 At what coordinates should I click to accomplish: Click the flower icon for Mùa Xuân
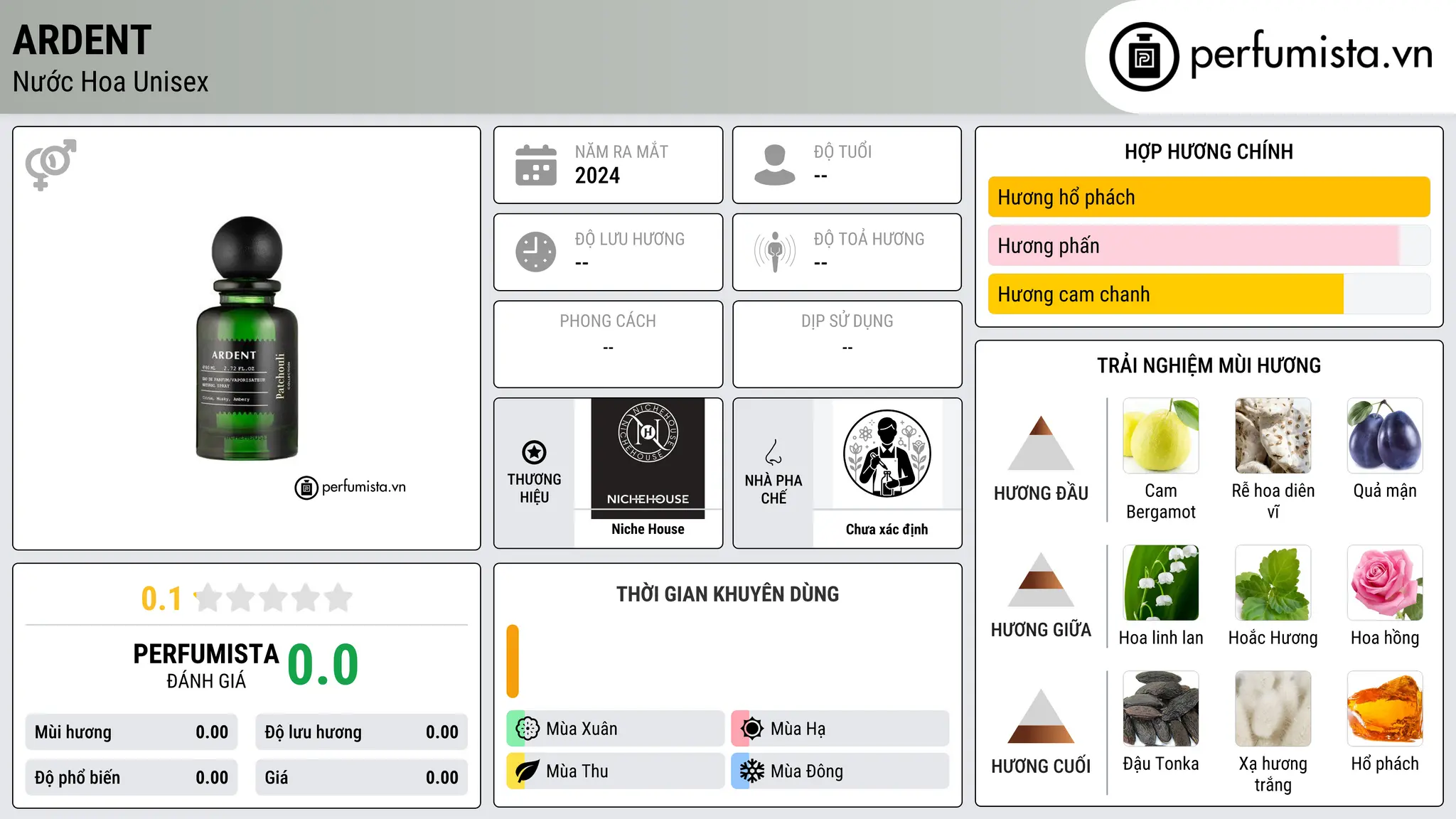[528, 729]
